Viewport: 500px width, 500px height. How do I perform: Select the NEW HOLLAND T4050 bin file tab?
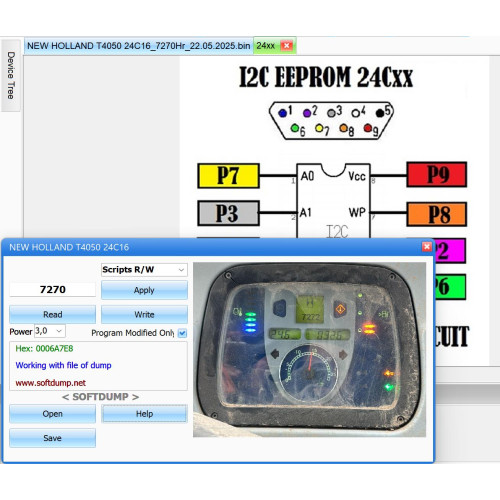click(x=138, y=46)
